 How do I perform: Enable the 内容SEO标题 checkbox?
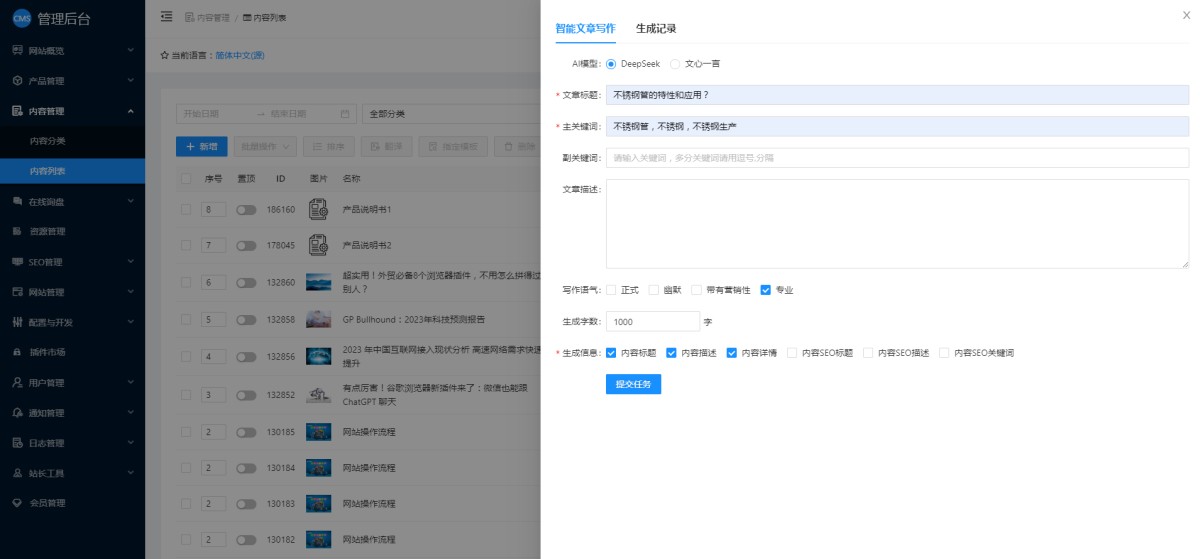792,353
